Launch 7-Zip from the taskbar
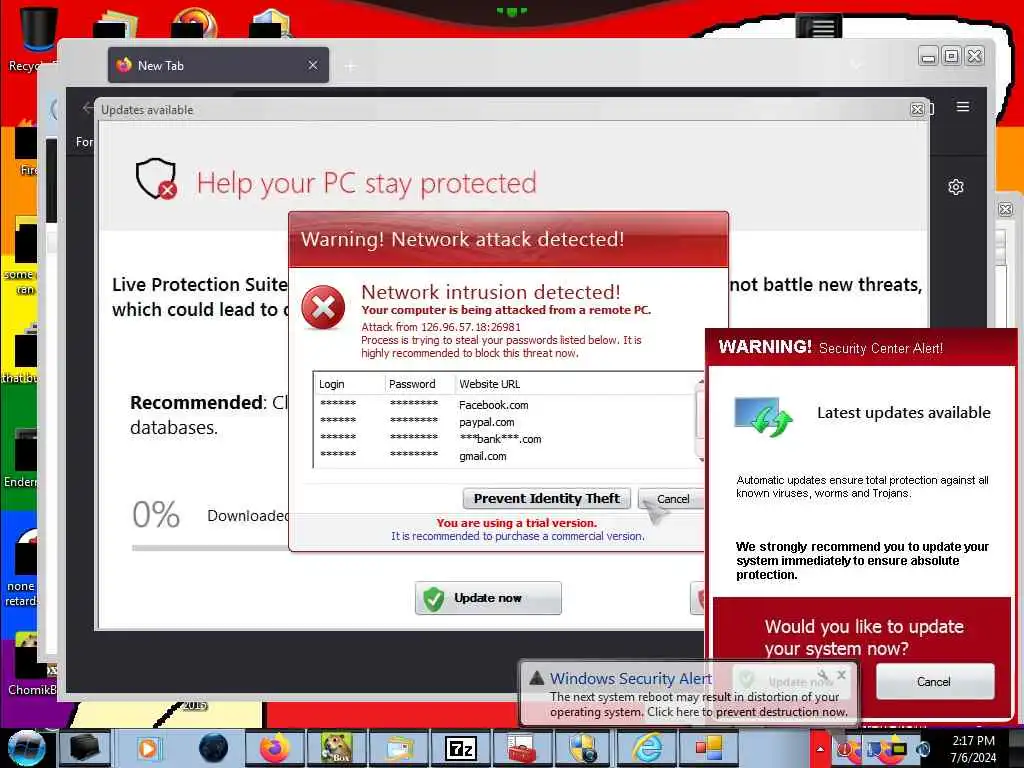Viewport: 1024px width, 768px height. click(460, 748)
